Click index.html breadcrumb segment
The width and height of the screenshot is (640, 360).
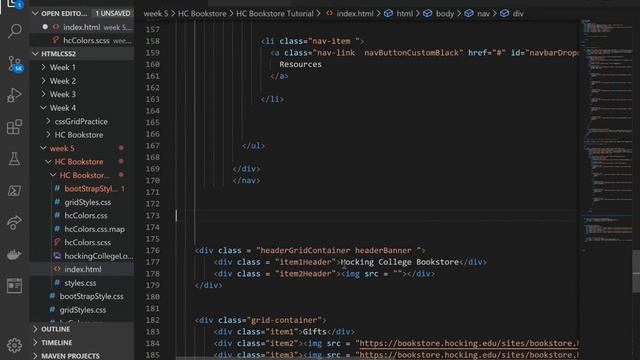(x=350, y=13)
